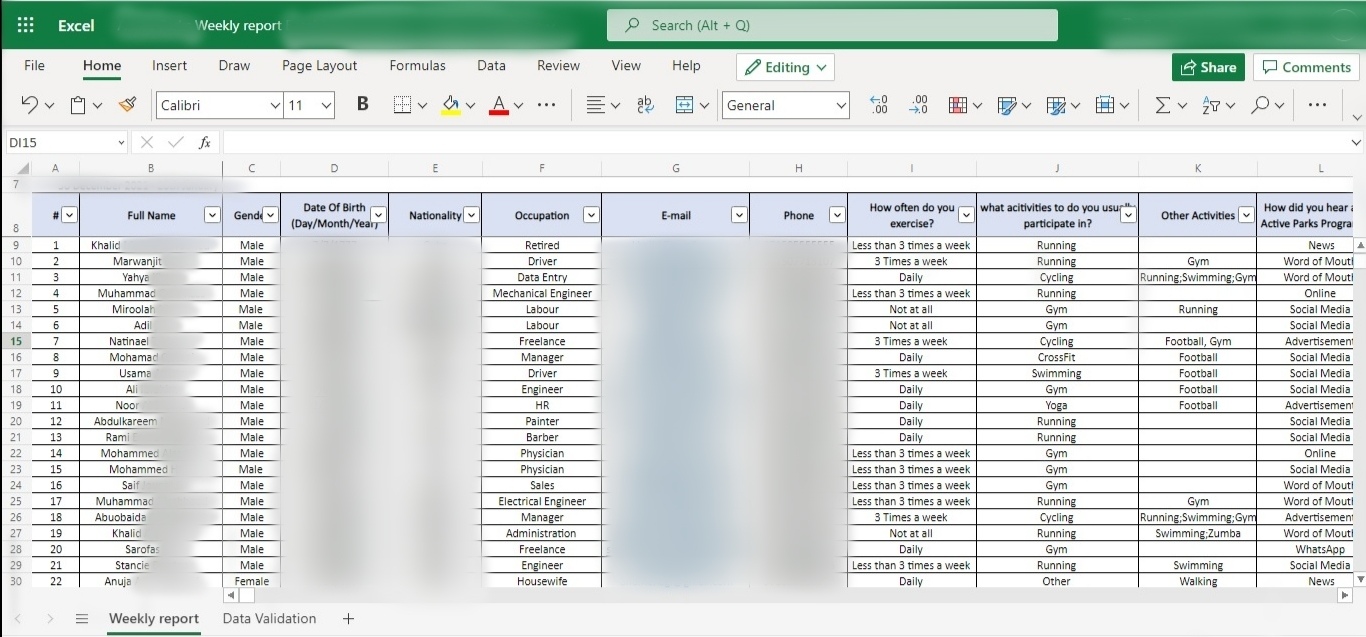Open the View tab

click(626, 65)
